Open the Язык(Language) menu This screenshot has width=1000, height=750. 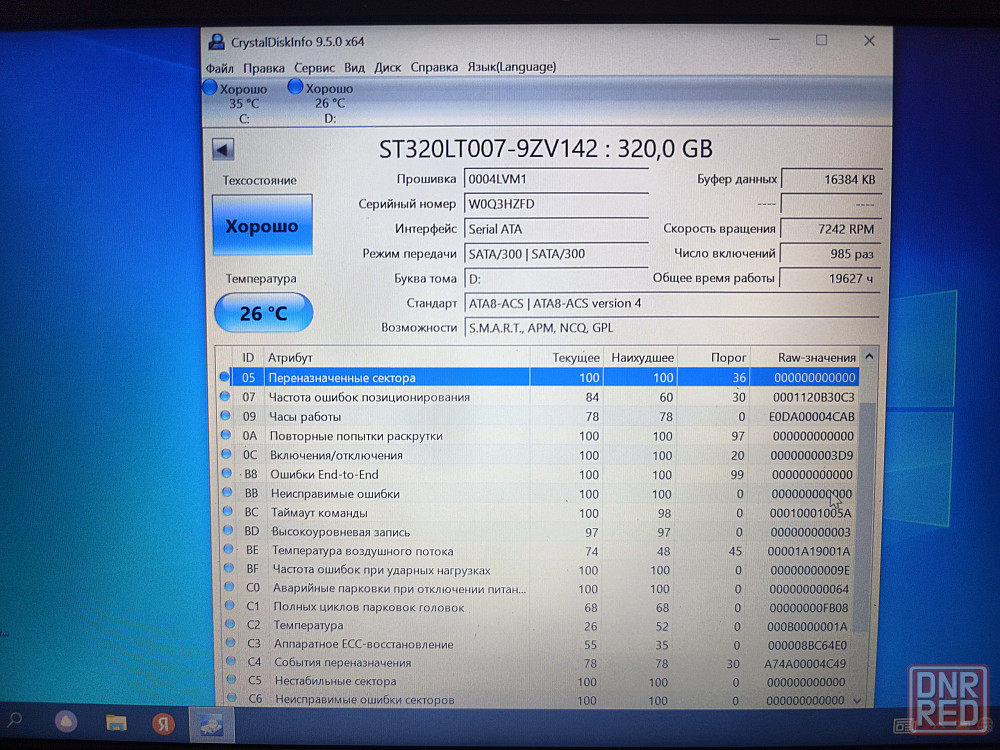click(x=511, y=66)
